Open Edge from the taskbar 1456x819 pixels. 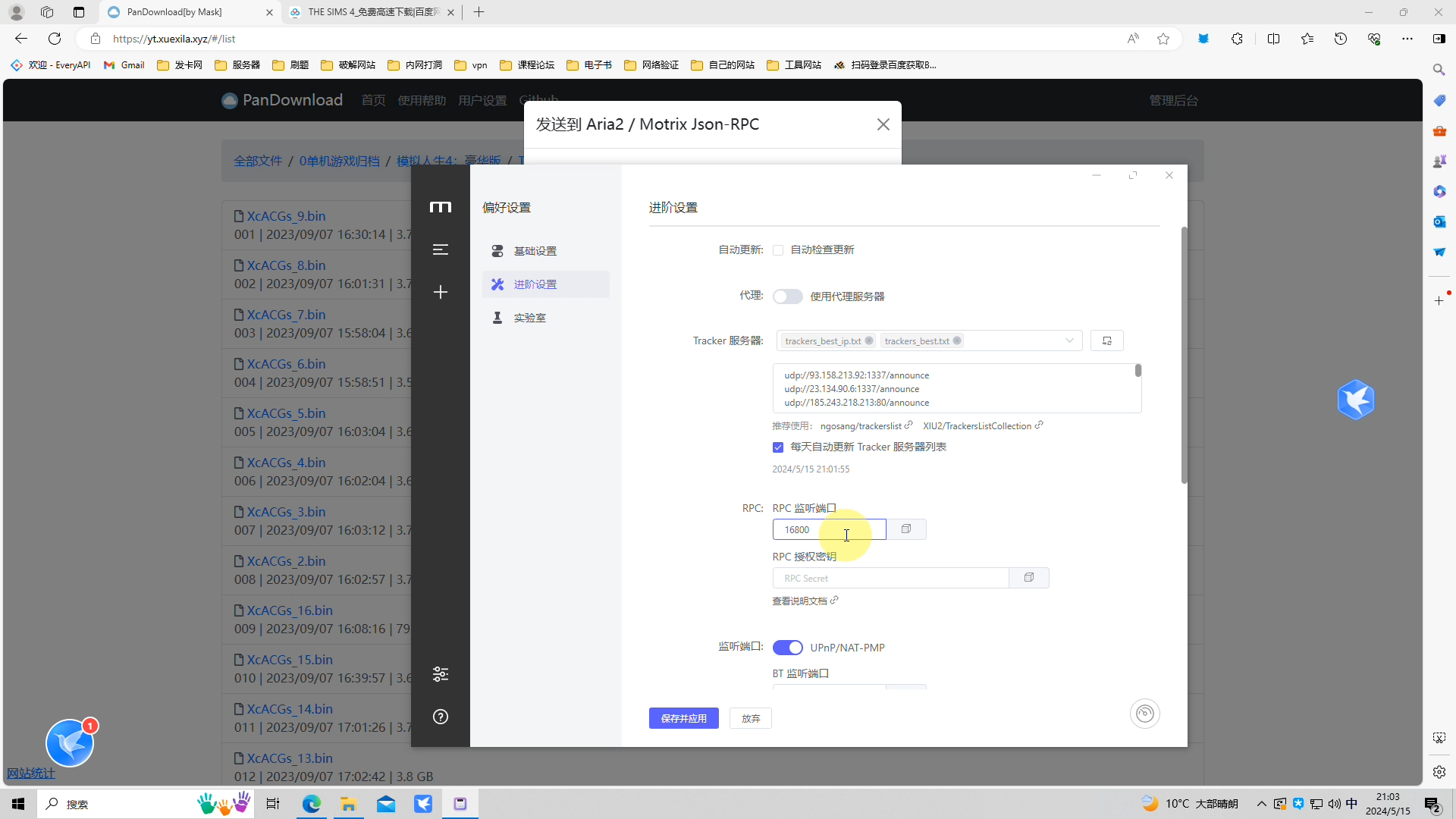pyautogui.click(x=311, y=804)
